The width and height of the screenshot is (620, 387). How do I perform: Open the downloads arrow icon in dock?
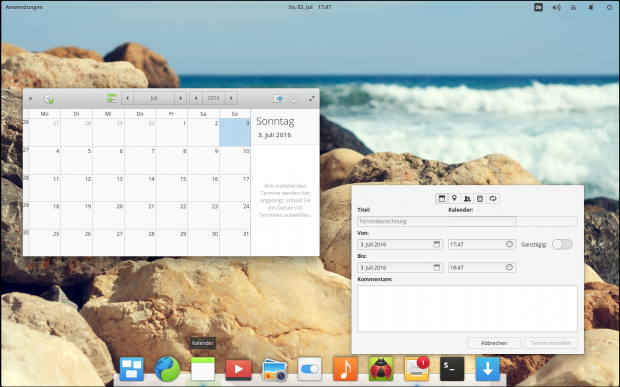point(488,369)
